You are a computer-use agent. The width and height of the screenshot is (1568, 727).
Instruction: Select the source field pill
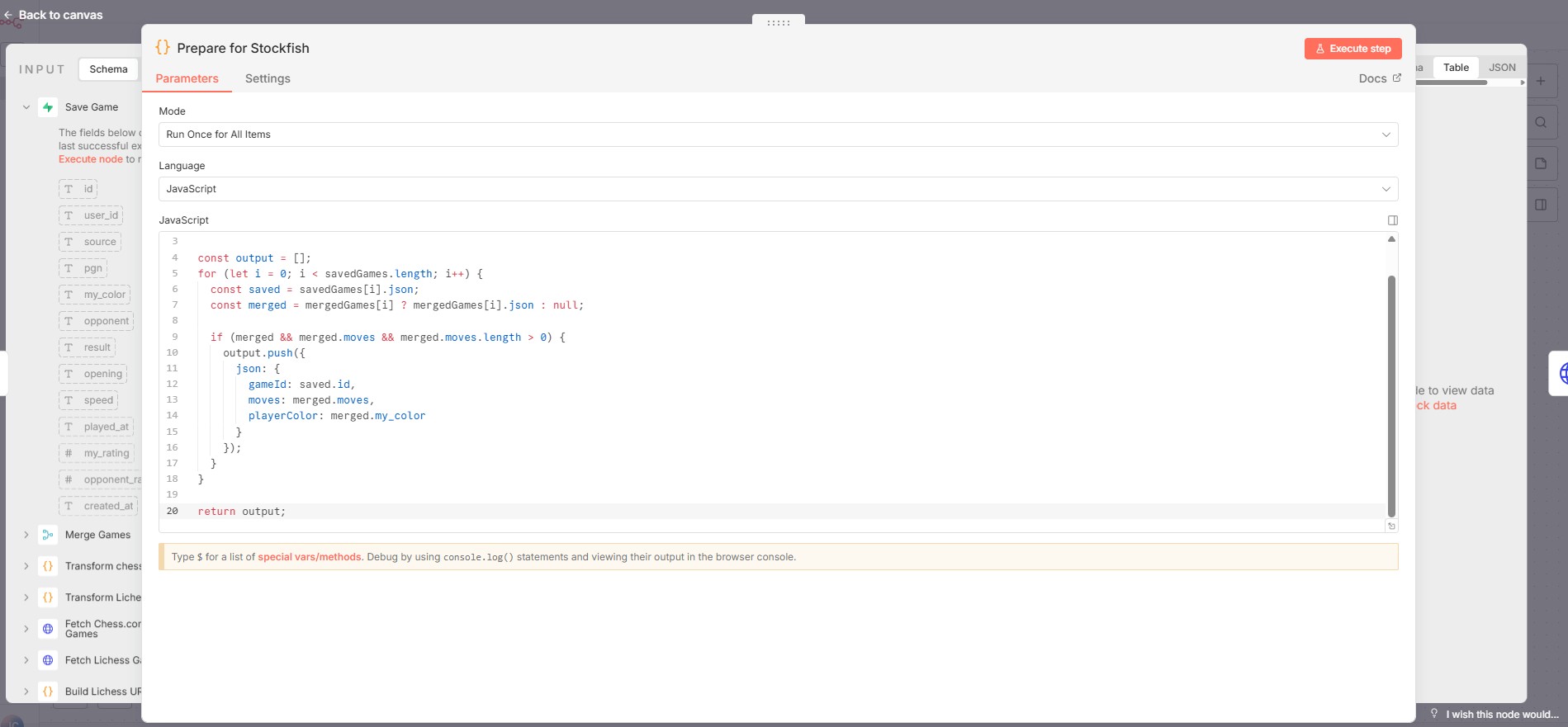(x=90, y=242)
